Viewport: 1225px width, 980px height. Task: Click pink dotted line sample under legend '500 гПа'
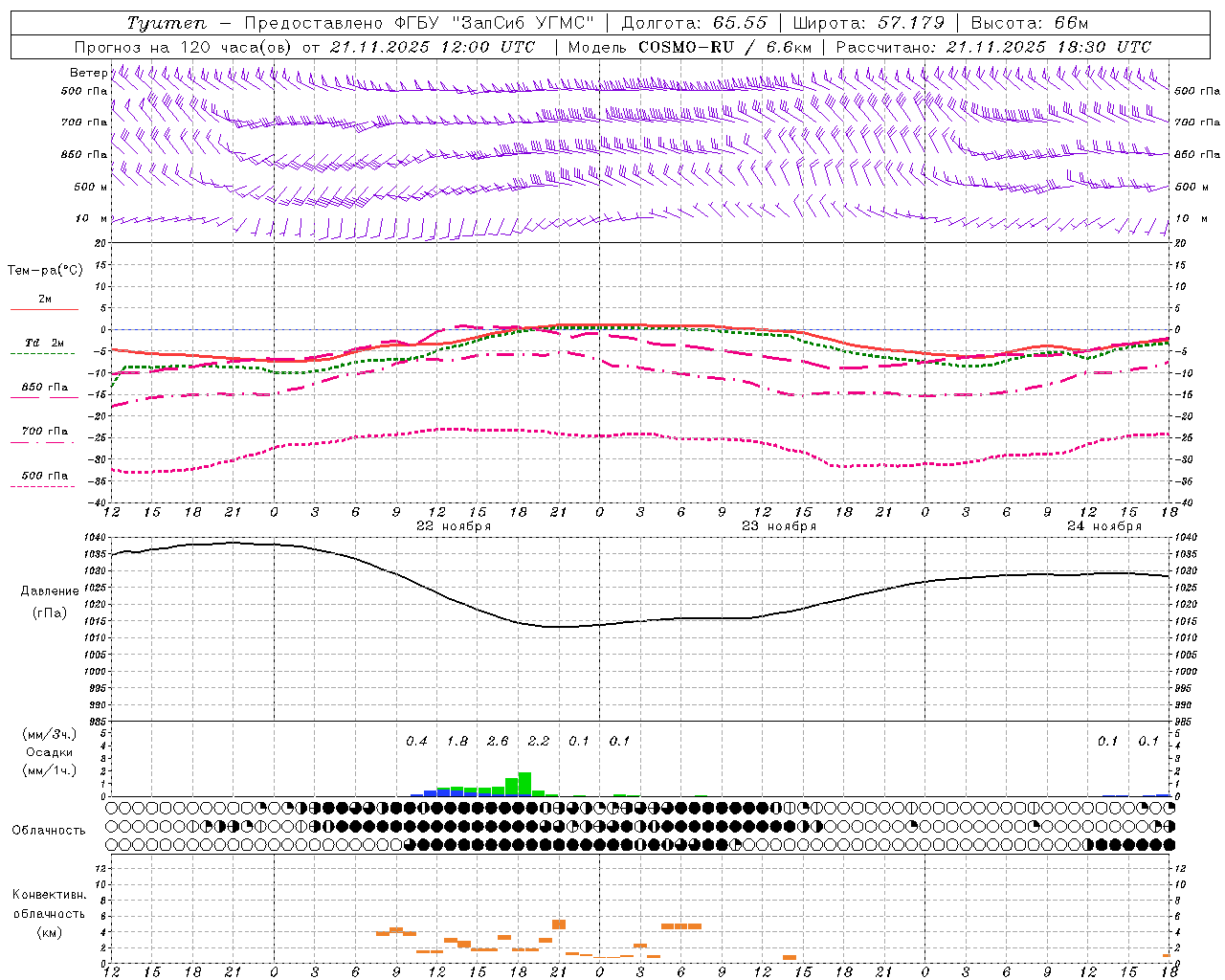click(43, 486)
